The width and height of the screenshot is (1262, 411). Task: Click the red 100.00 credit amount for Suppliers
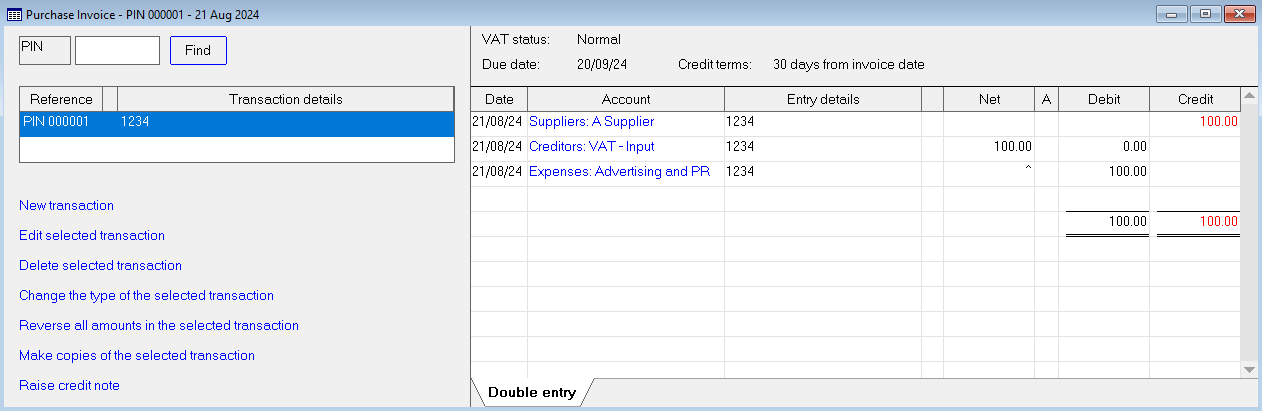[x=1219, y=121]
